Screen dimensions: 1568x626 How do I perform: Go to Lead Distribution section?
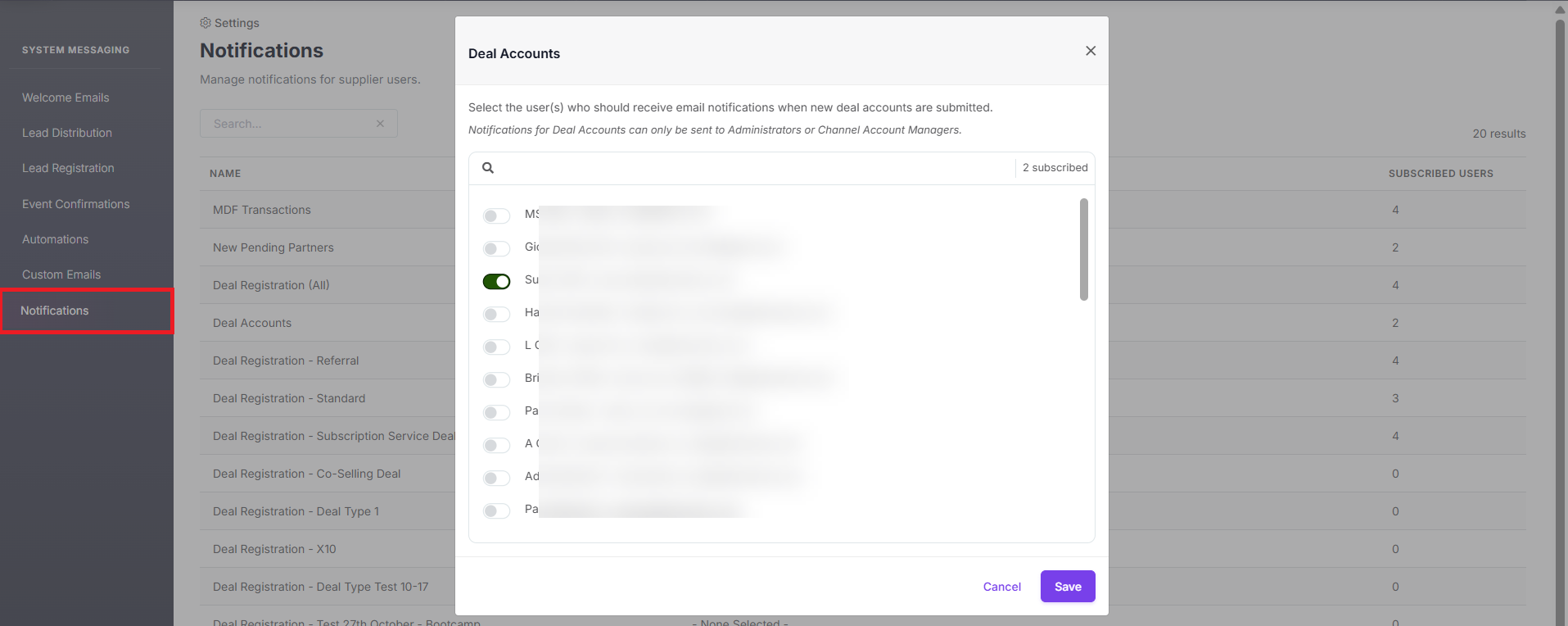click(x=67, y=133)
